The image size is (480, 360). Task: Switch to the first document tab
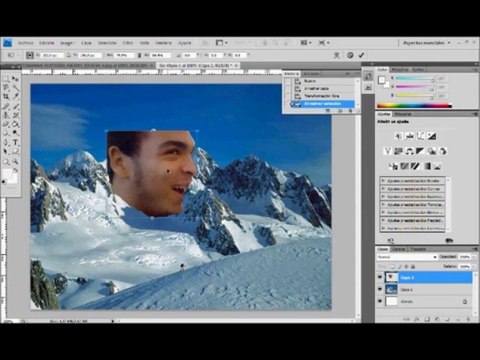click(88, 66)
